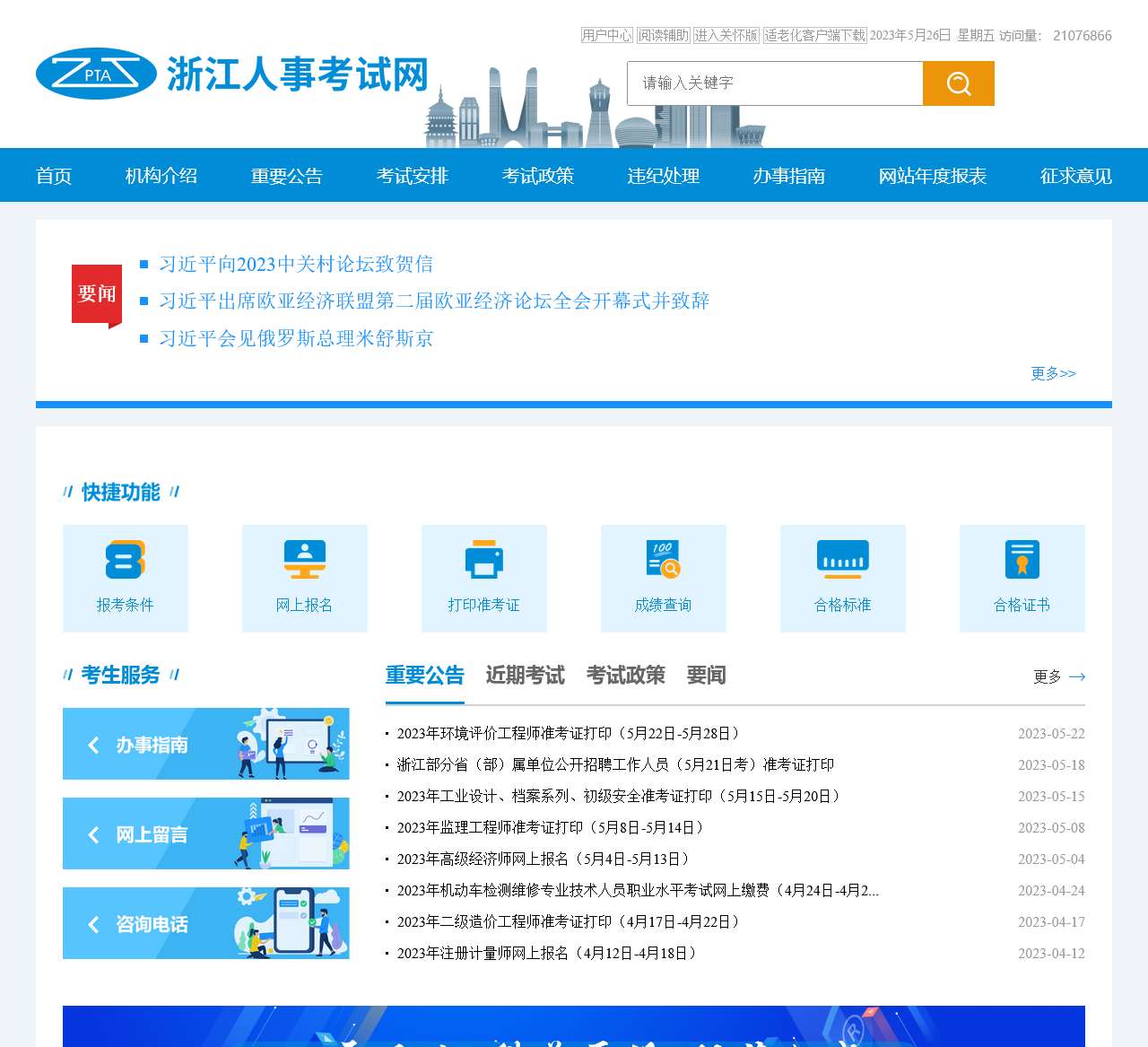
Task: Click the 进入关怀版 accessibility link
Action: coord(726,35)
